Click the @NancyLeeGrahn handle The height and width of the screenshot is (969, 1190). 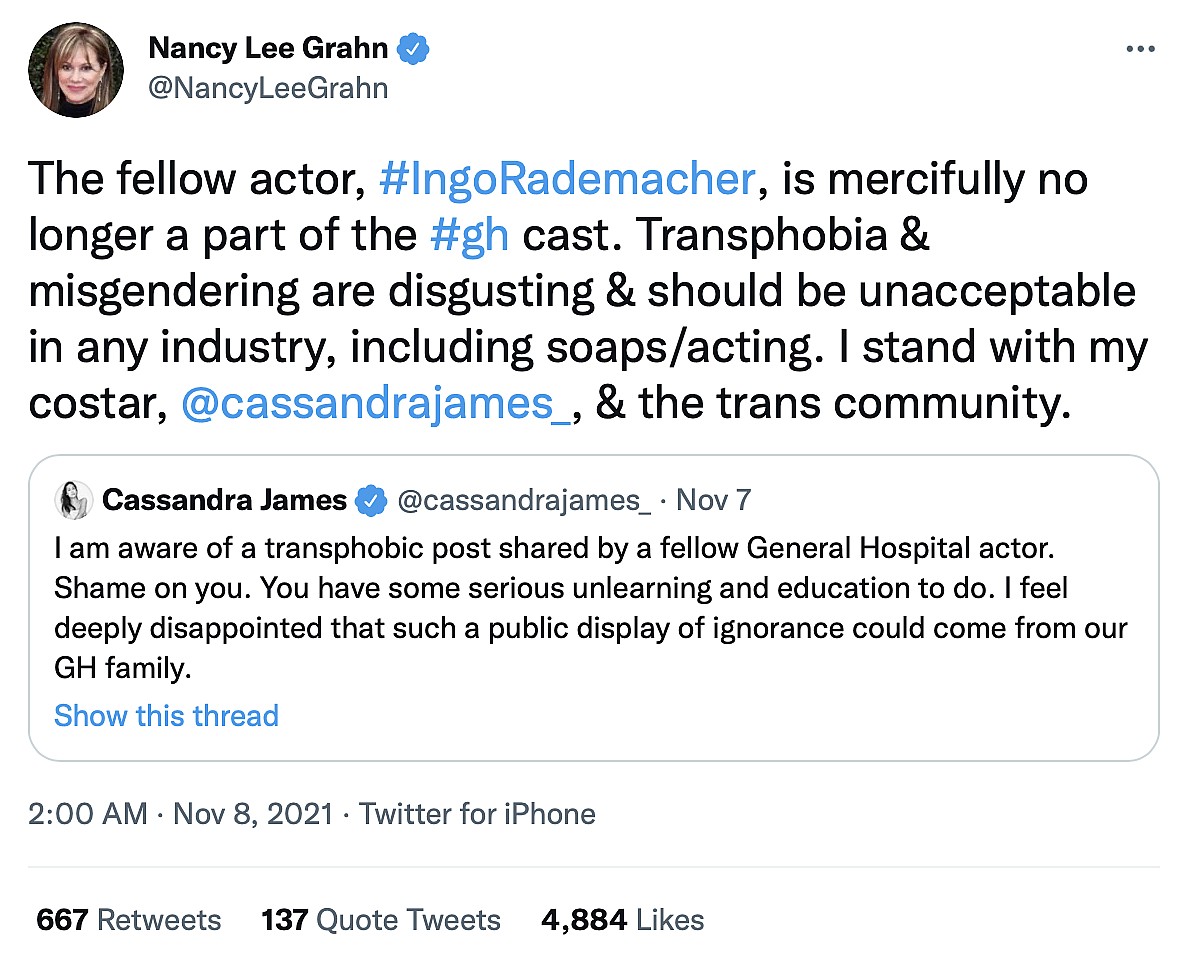tap(268, 88)
